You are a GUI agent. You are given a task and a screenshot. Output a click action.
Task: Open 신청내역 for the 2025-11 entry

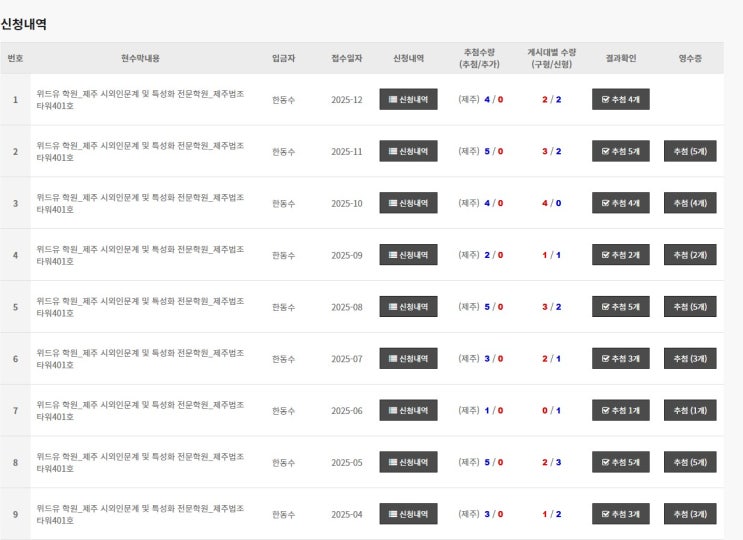point(408,151)
